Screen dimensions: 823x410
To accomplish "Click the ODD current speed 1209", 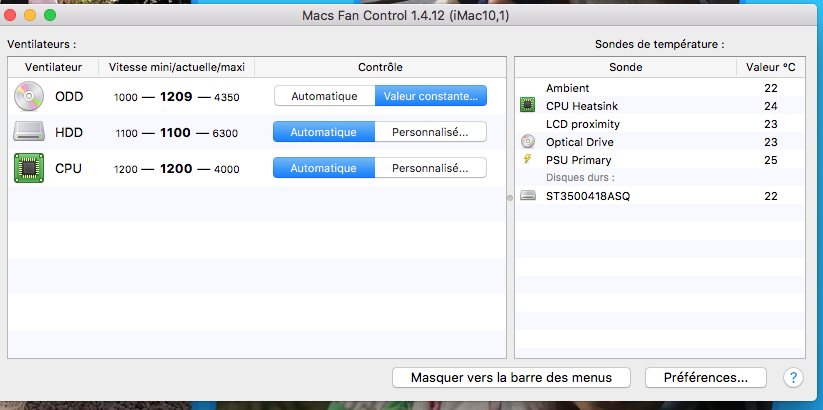I will [x=176, y=97].
